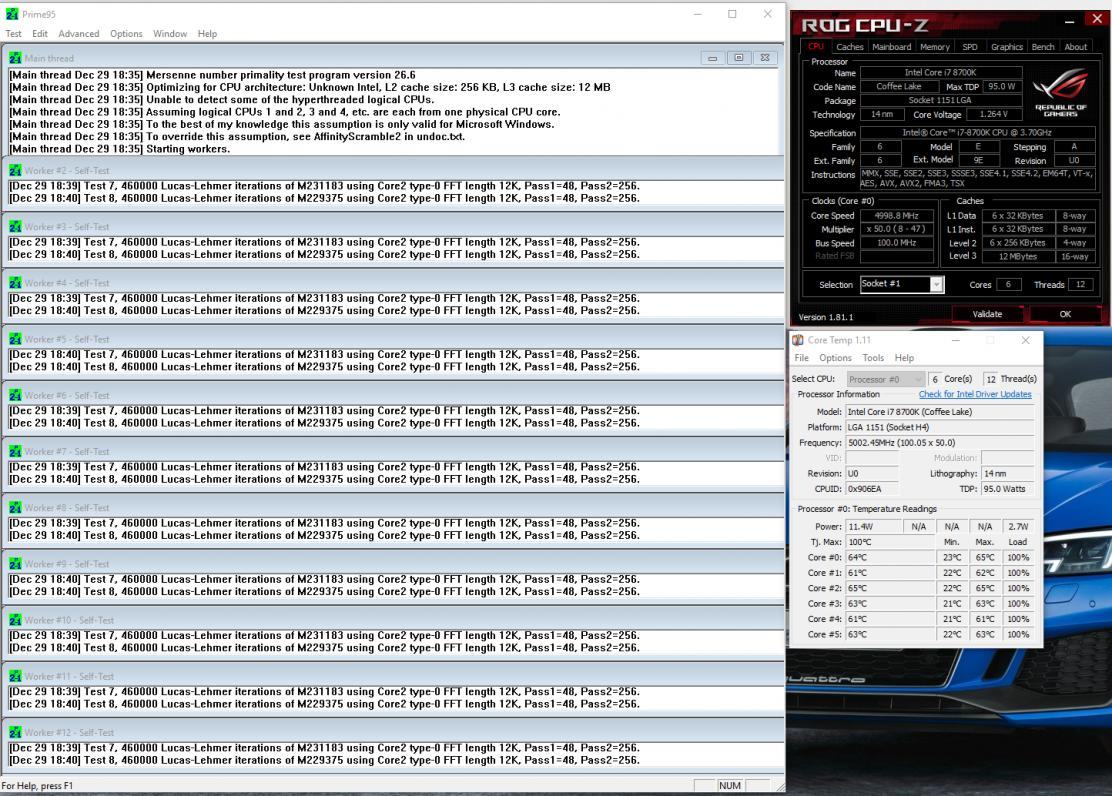Image resolution: width=1112 pixels, height=796 pixels.
Task: Minimize the ROG CPU-Z window
Action: click(x=1069, y=21)
